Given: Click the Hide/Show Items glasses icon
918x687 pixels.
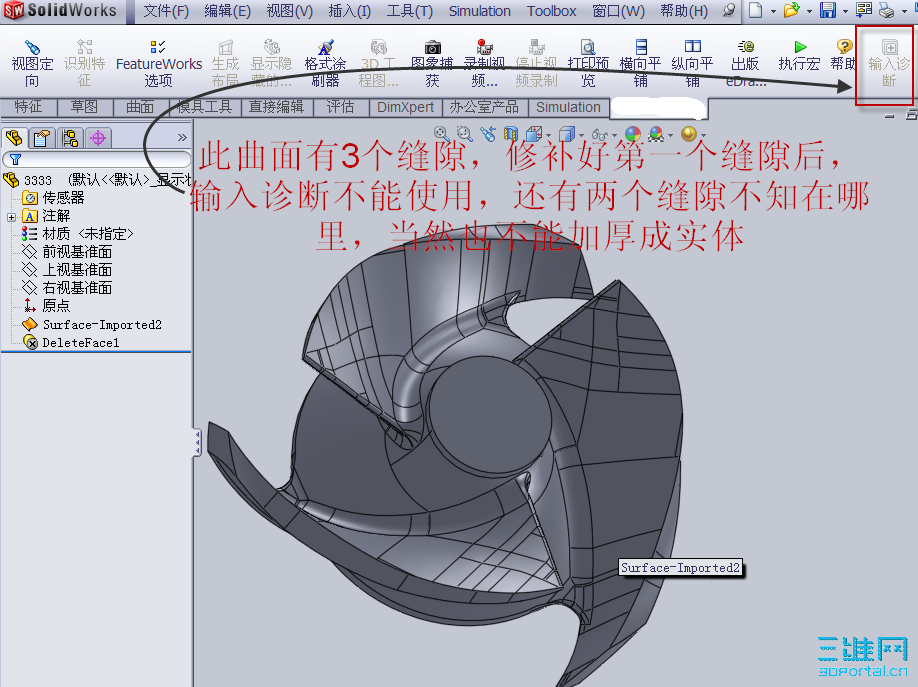Looking at the screenshot, I should 600,135.
